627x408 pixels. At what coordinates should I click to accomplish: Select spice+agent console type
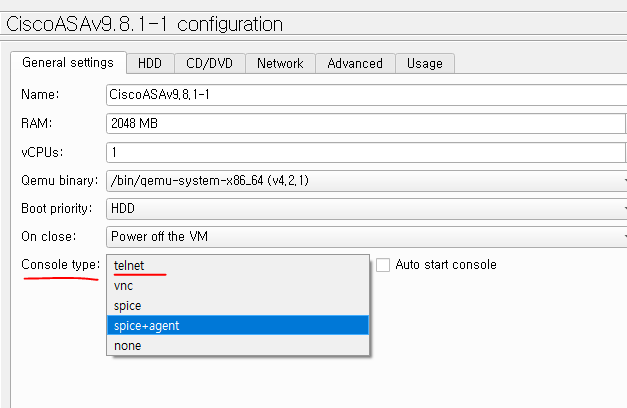[238, 325]
